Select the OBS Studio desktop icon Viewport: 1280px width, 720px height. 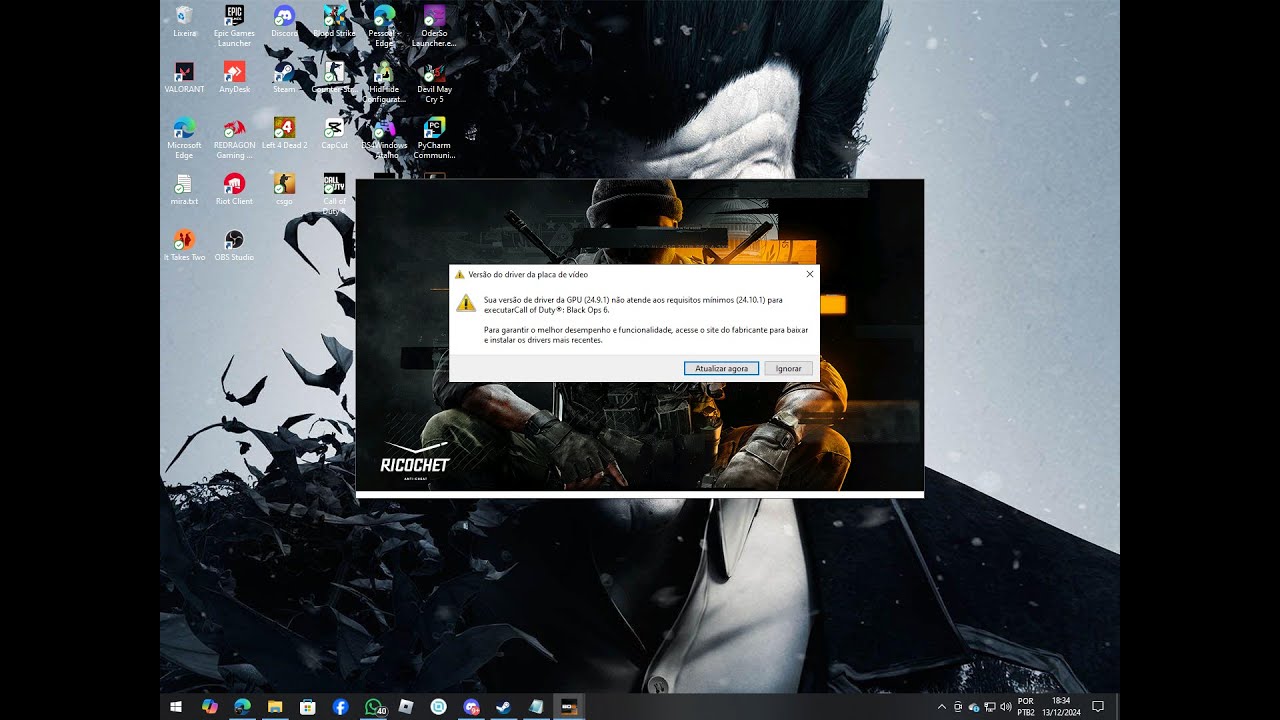(x=234, y=246)
